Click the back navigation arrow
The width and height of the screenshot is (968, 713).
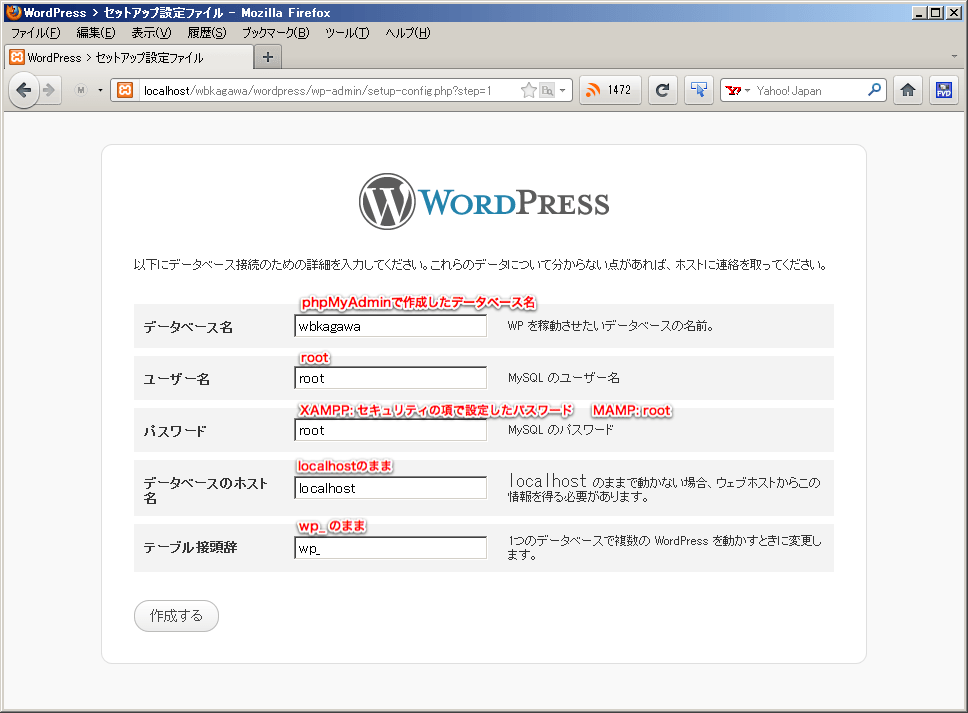24,90
